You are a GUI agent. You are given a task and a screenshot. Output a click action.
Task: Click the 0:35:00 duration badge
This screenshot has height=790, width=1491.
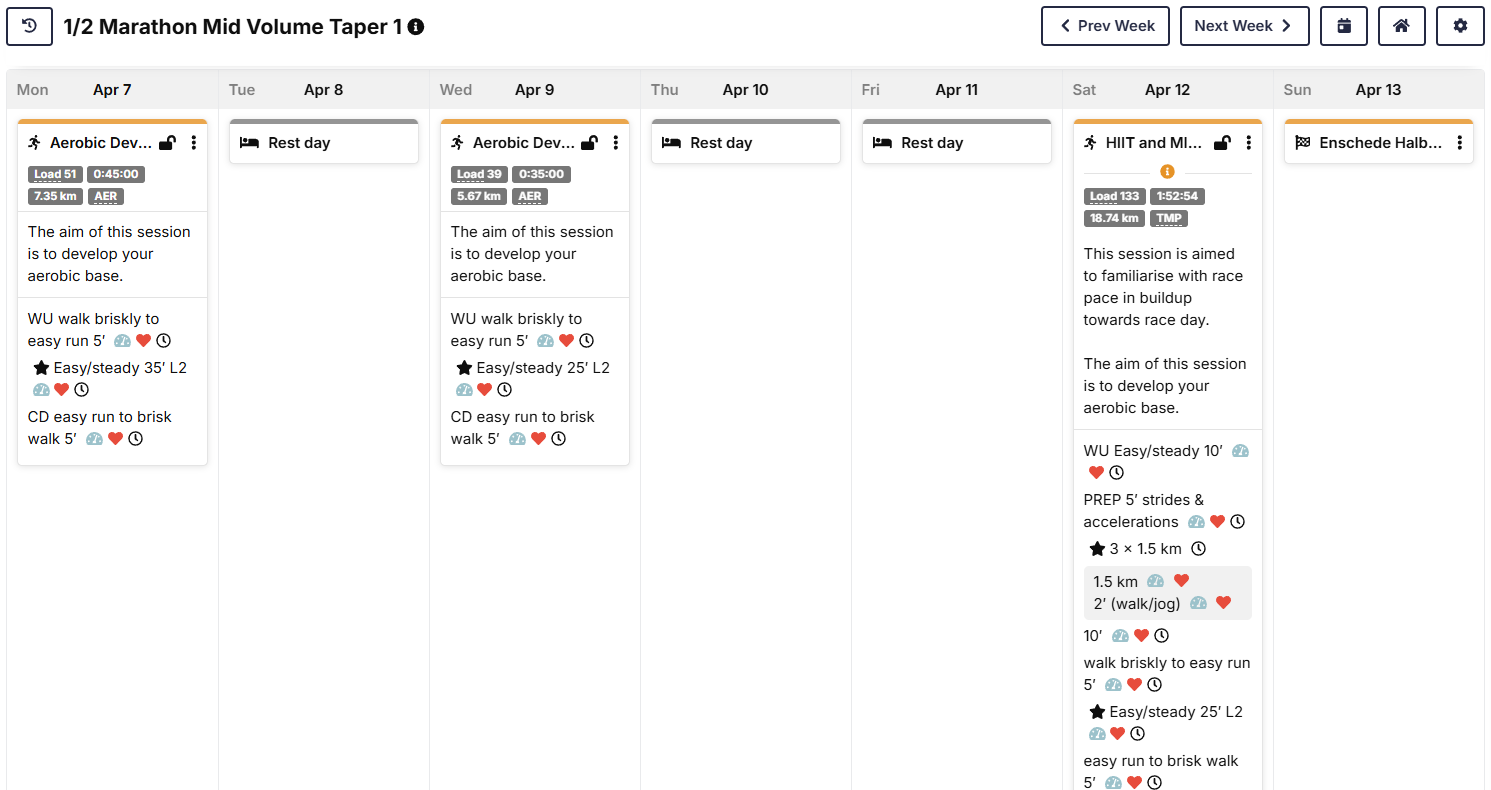click(541, 174)
